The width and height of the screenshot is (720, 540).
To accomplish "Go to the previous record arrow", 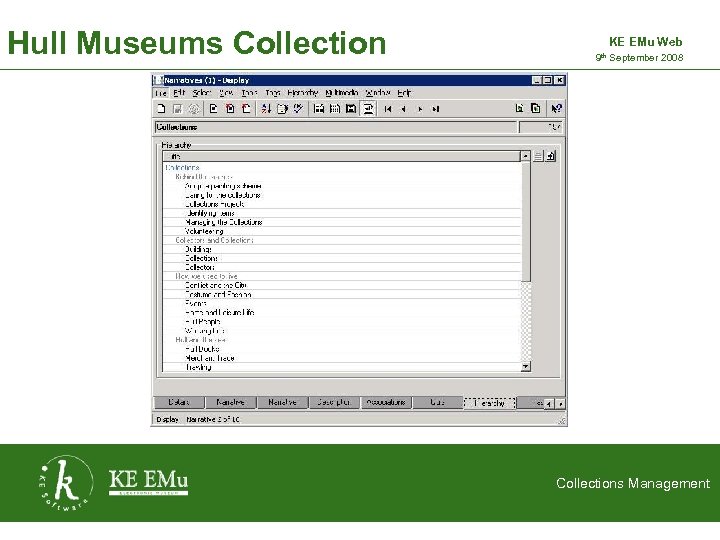I will pyautogui.click(x=404, y=109).
